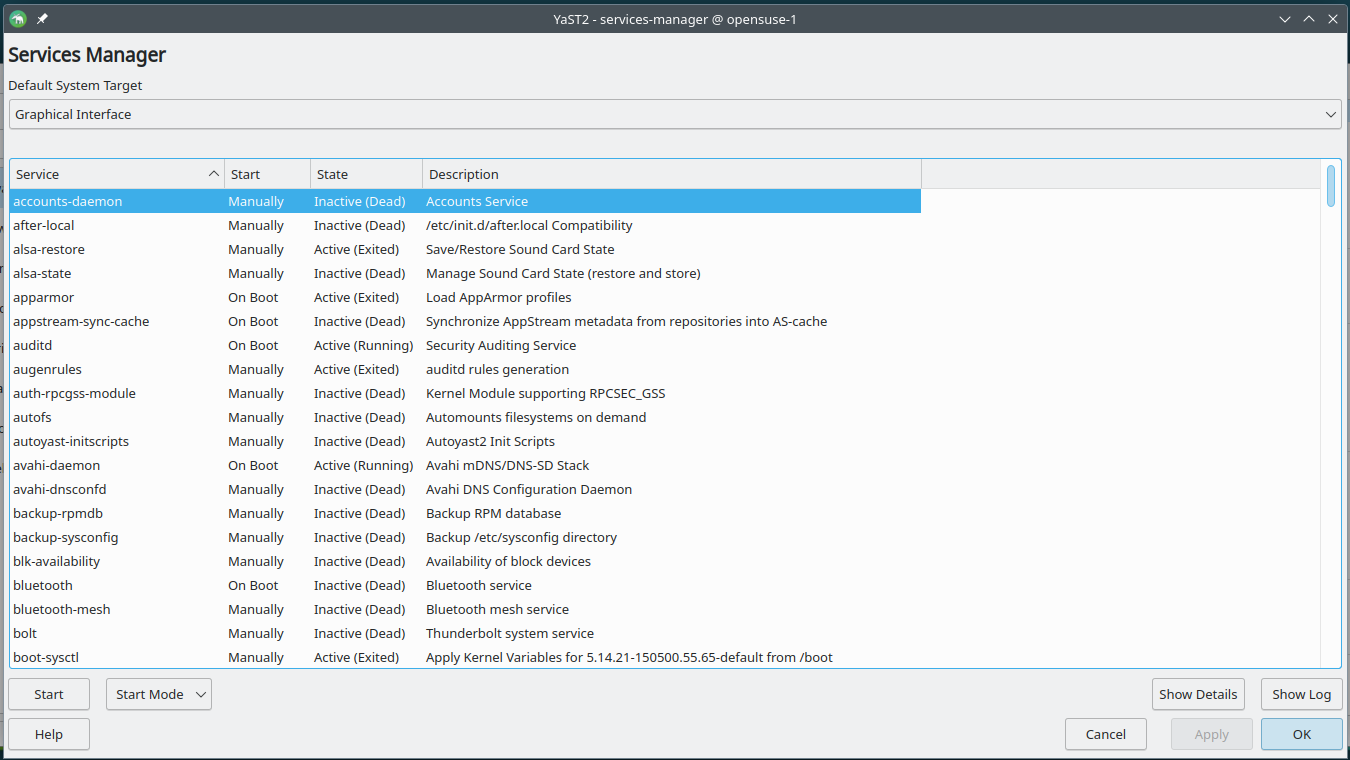Click the Show Log button
Image resolution: width=1350 pixels, height=760 pixels.
1301,694
